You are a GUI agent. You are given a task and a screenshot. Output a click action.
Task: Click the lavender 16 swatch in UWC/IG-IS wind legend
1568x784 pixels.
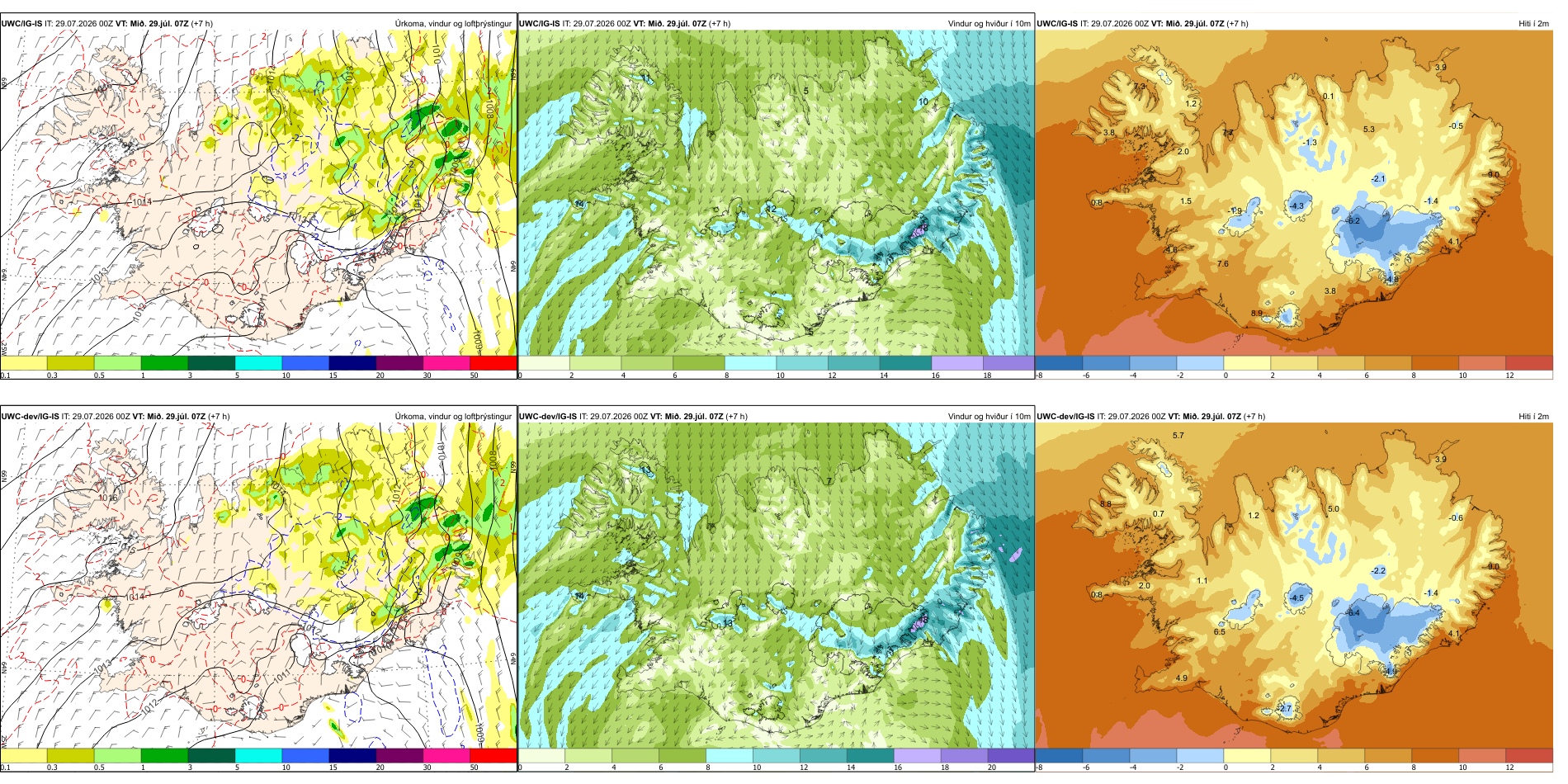tap(956, 363)
